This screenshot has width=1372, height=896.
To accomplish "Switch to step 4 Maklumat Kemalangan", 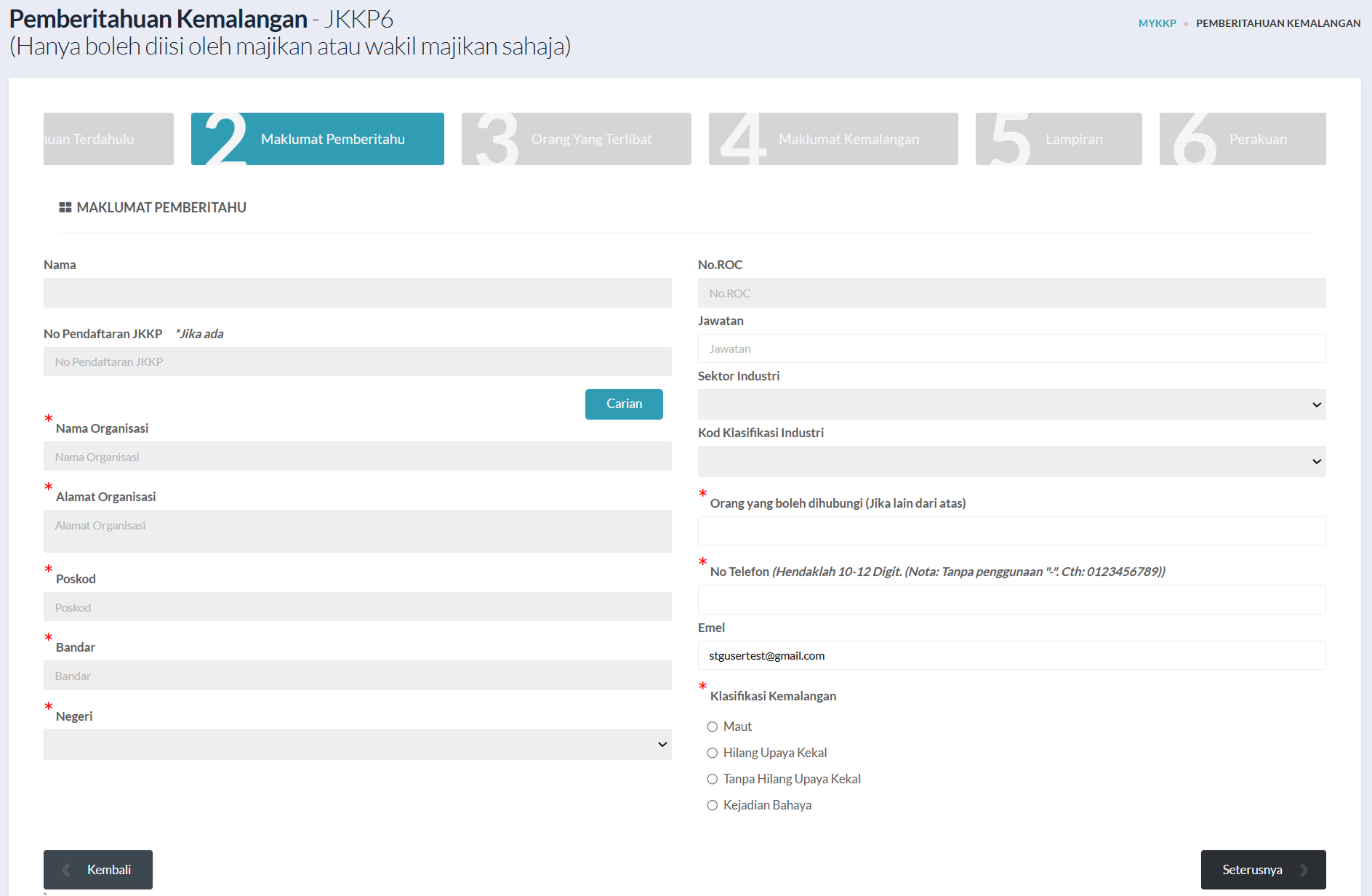I will pos(833,139).
